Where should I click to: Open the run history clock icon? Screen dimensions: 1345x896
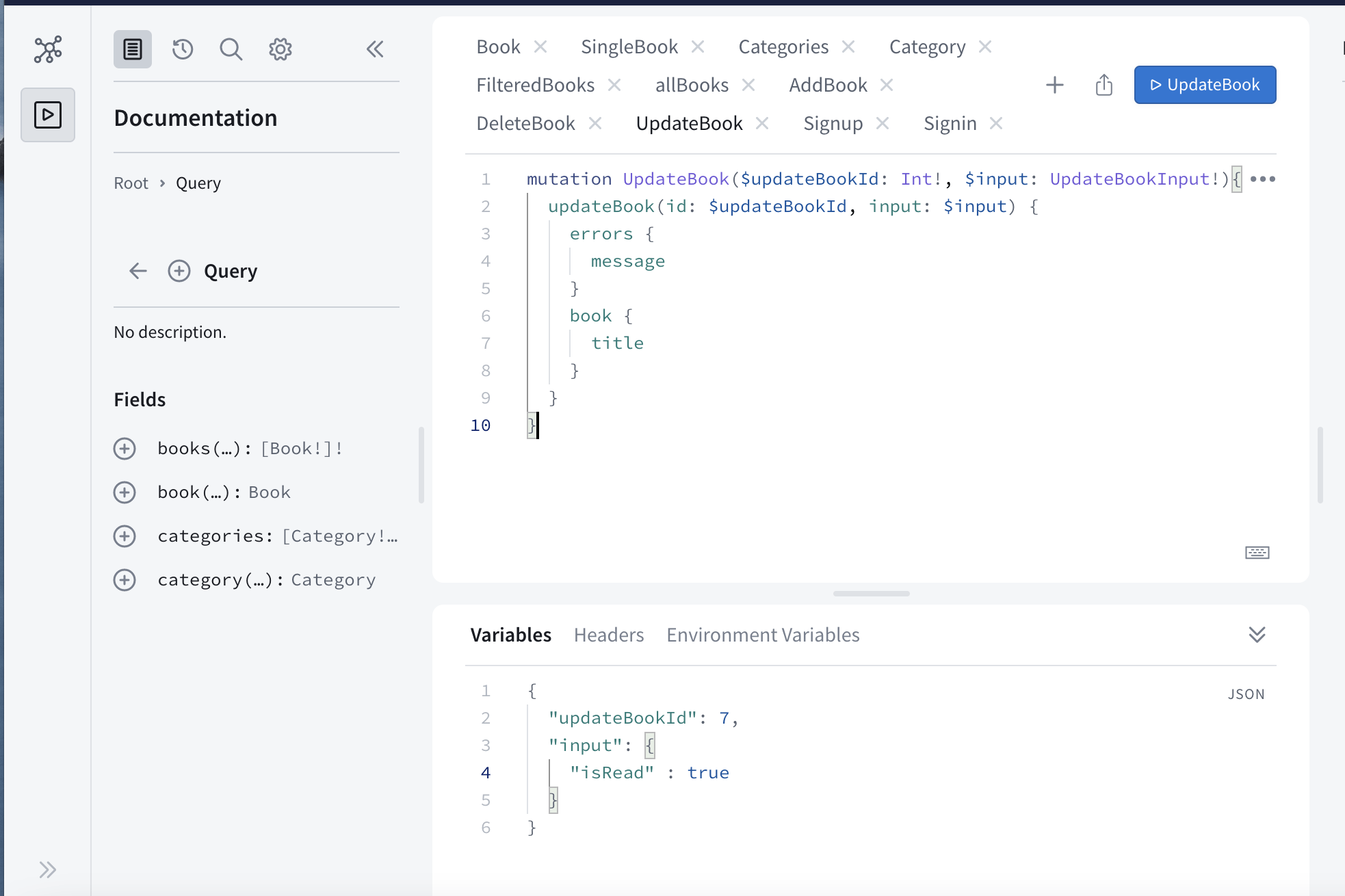pos(183,49)
